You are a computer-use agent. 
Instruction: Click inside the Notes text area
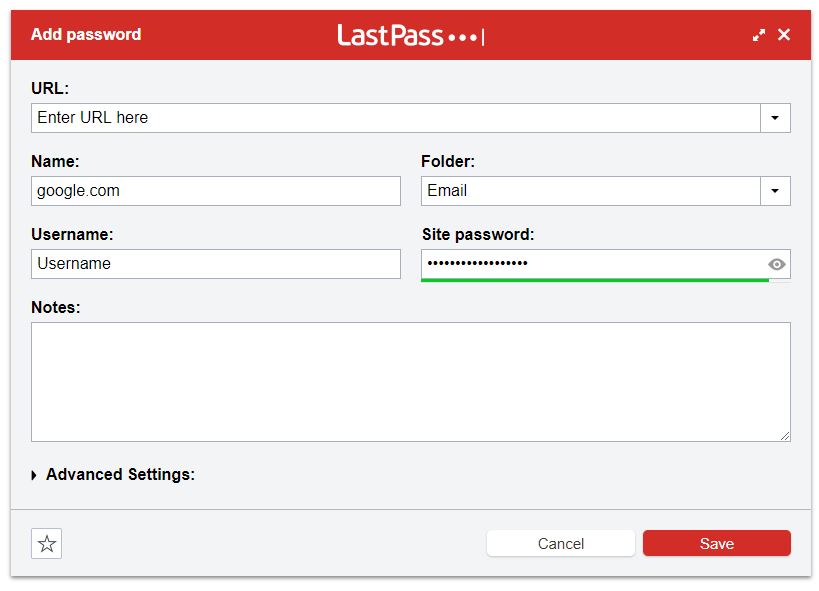tap(411, 382)
